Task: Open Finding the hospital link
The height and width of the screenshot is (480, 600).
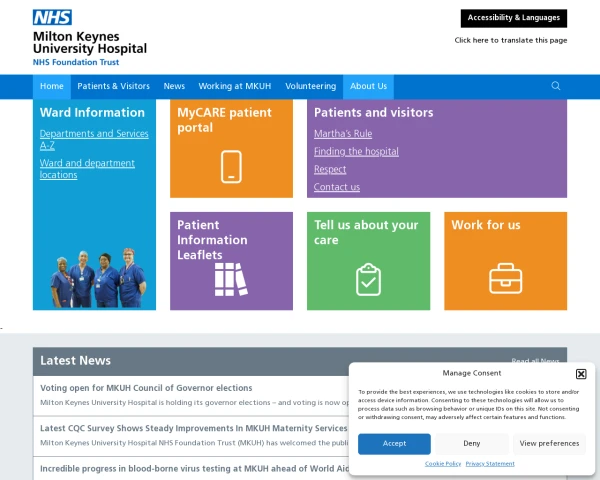Action: click(356, 152)
